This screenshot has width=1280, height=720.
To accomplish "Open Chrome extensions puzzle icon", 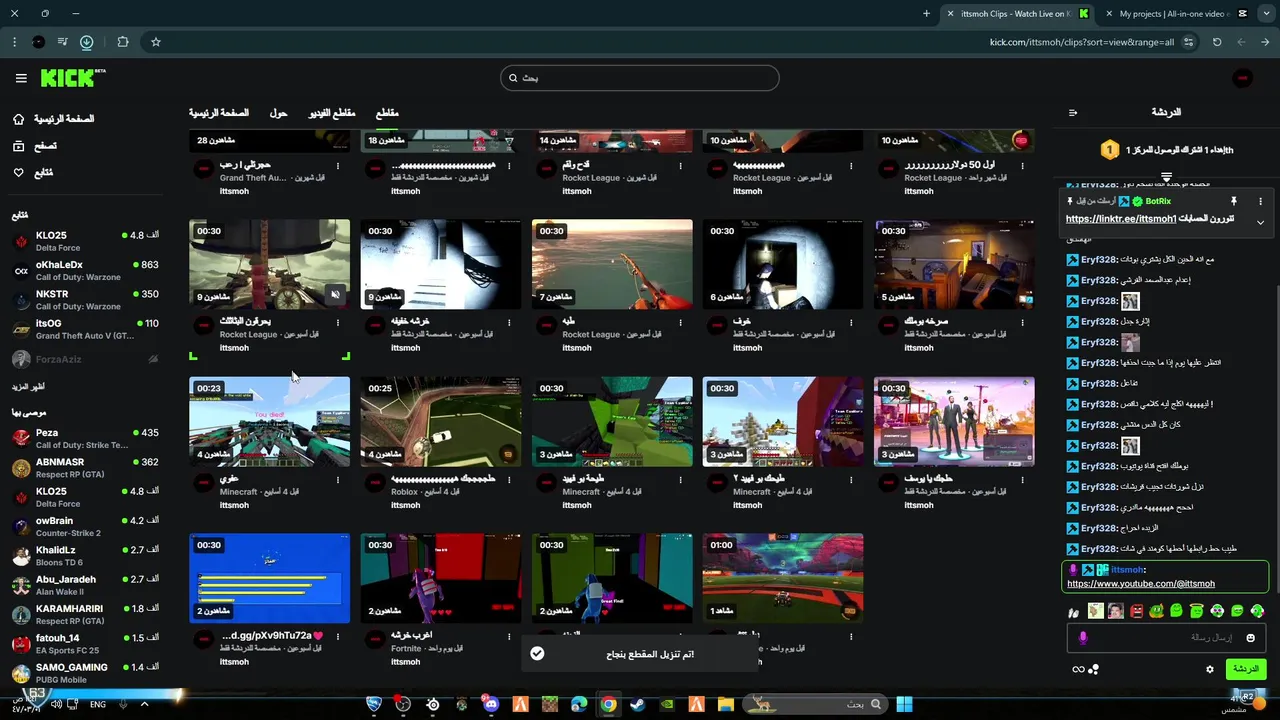I will pyautogui.click(x=123, y=42).
